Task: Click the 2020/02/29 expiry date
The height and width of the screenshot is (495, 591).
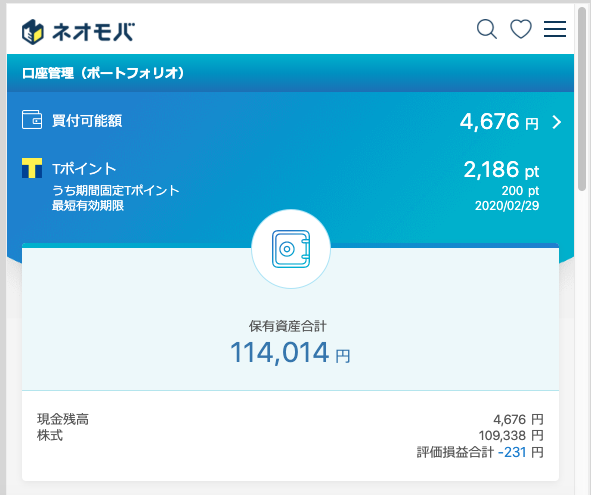Action: click(507, 206)
